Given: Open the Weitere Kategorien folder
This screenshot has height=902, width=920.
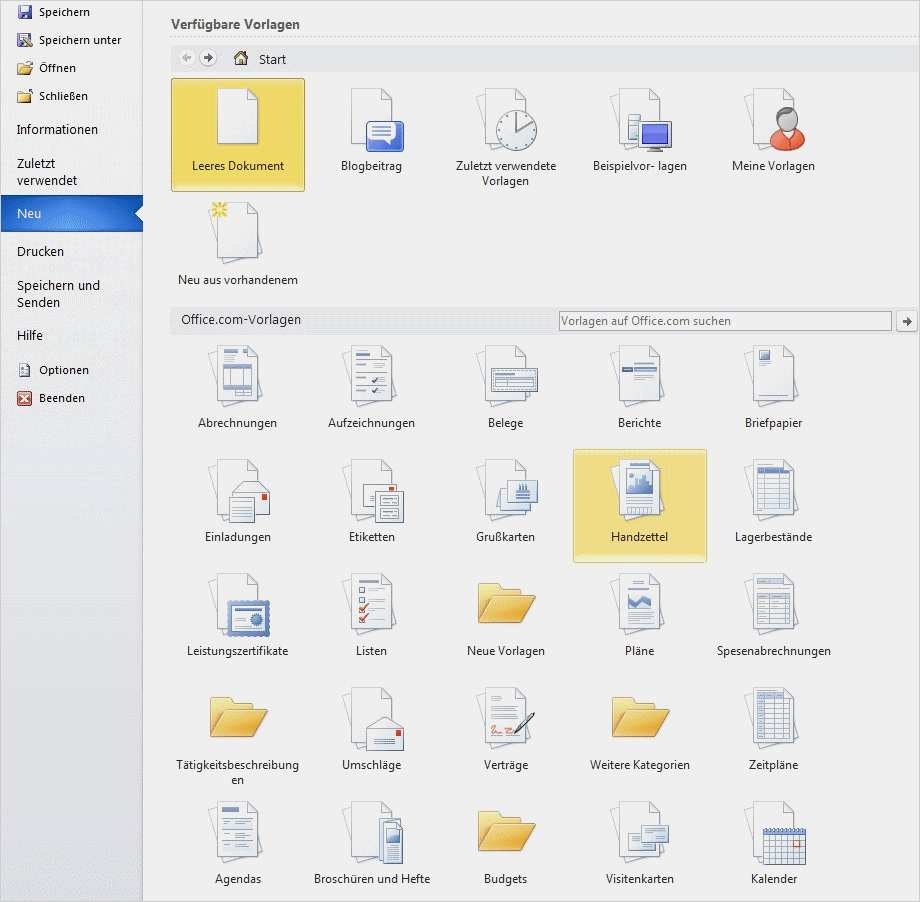Looking at the screenshot, I should 640,729.
